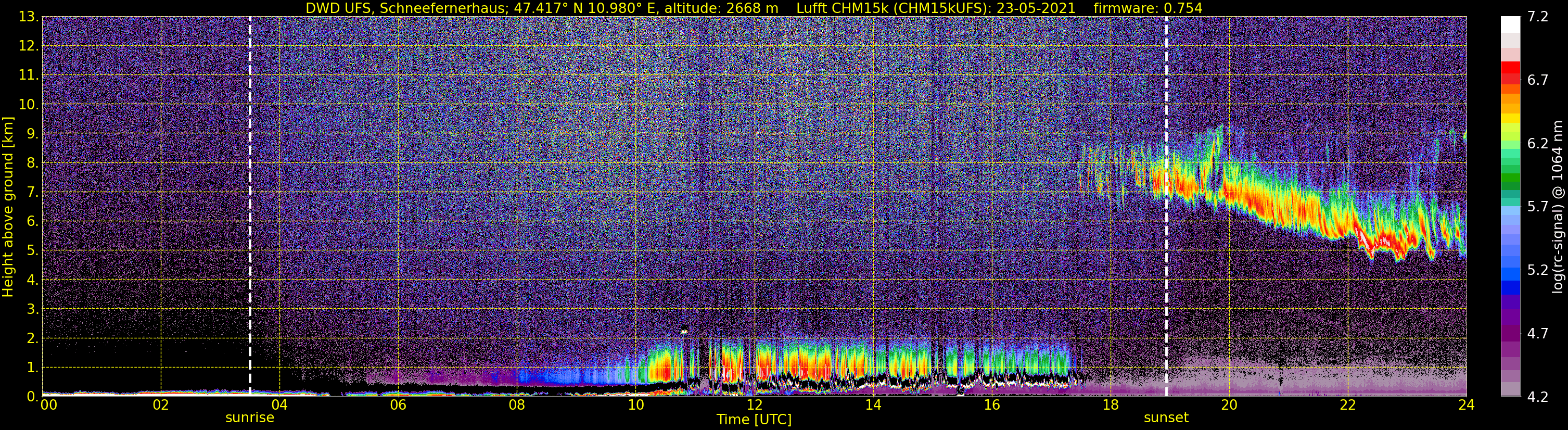Image resolution: width=1568 pixels, height=430 pixels.
Task: Click the height axis tick '5.'
Action: coord(33,251)
